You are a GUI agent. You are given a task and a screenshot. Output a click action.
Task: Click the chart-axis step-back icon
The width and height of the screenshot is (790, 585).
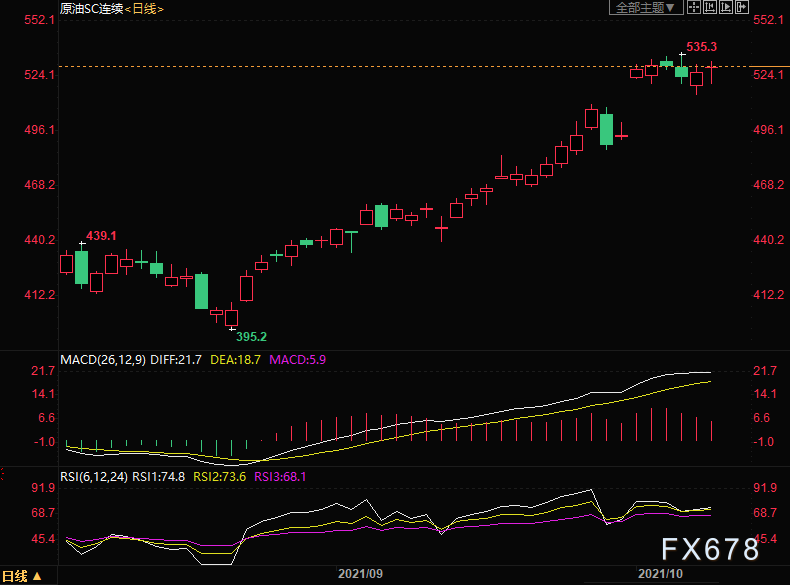710,7
